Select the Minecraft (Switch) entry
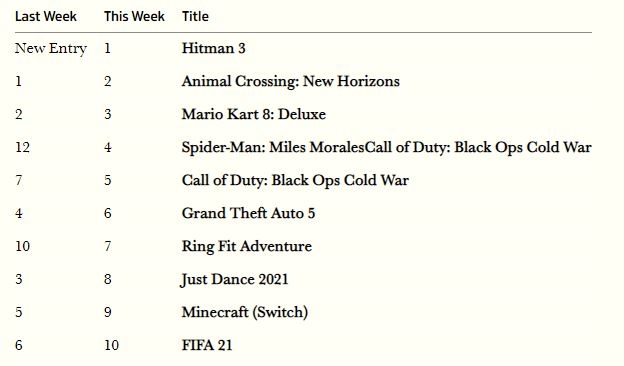This screenshot has width=624, height=366. [x=245, y=312]
